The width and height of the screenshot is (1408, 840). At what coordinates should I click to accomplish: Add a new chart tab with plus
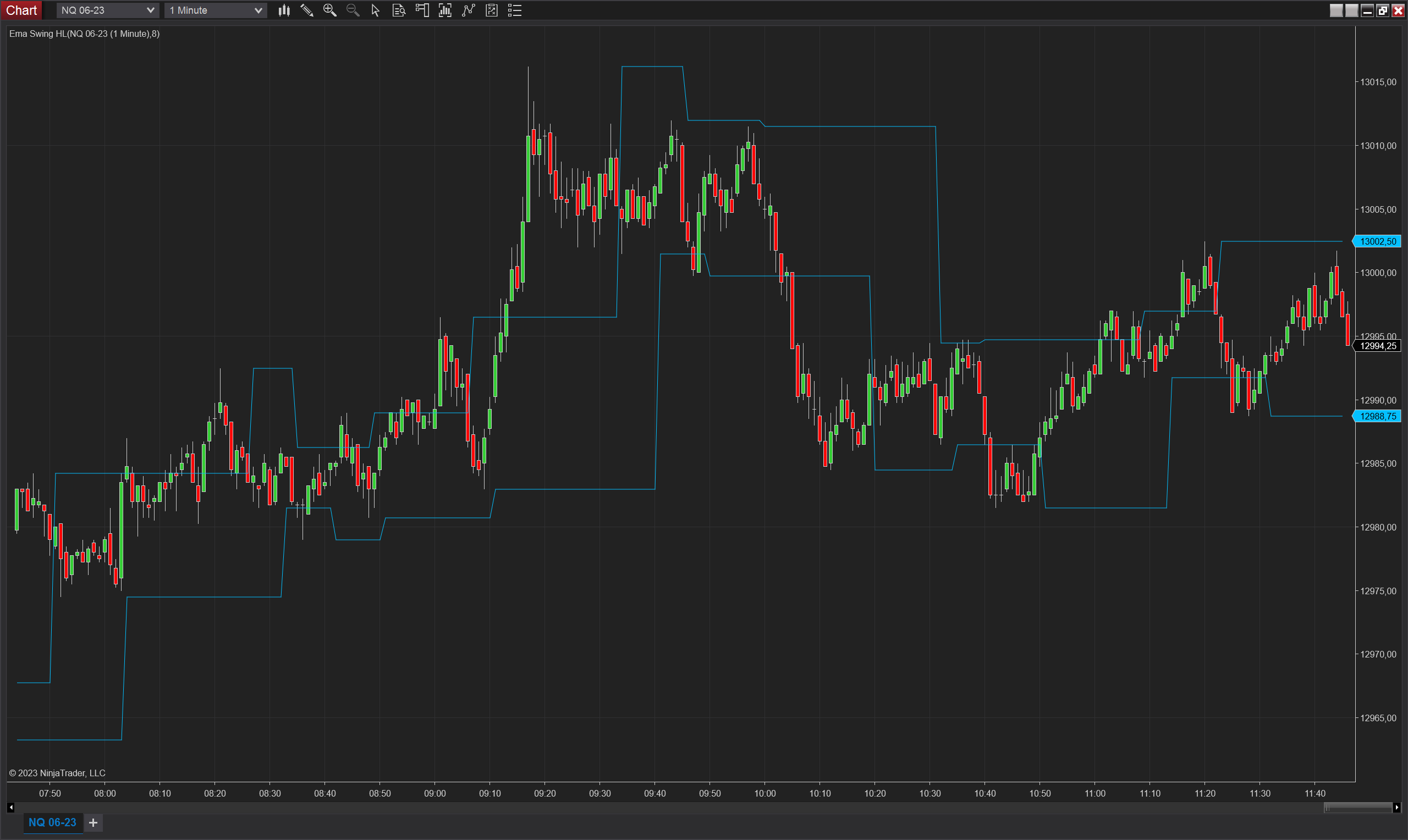tap(94, 822)
